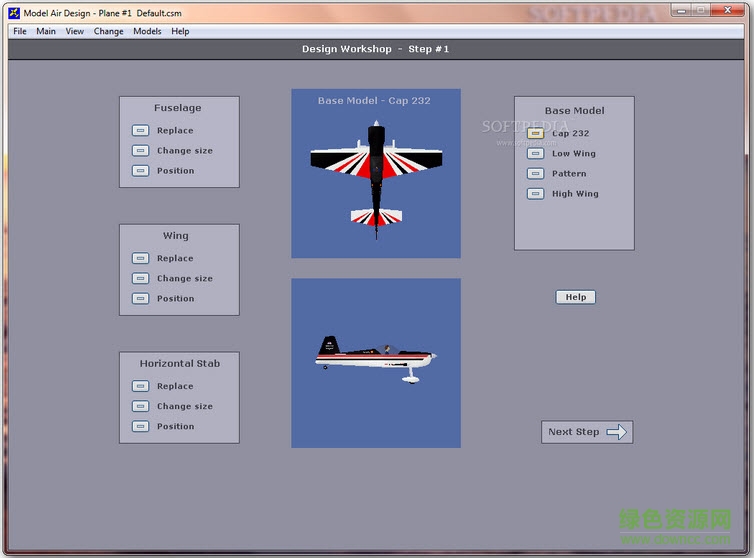Open the Help menu in menu bar
Screen dimensions: 754x558
pos(180,31)
